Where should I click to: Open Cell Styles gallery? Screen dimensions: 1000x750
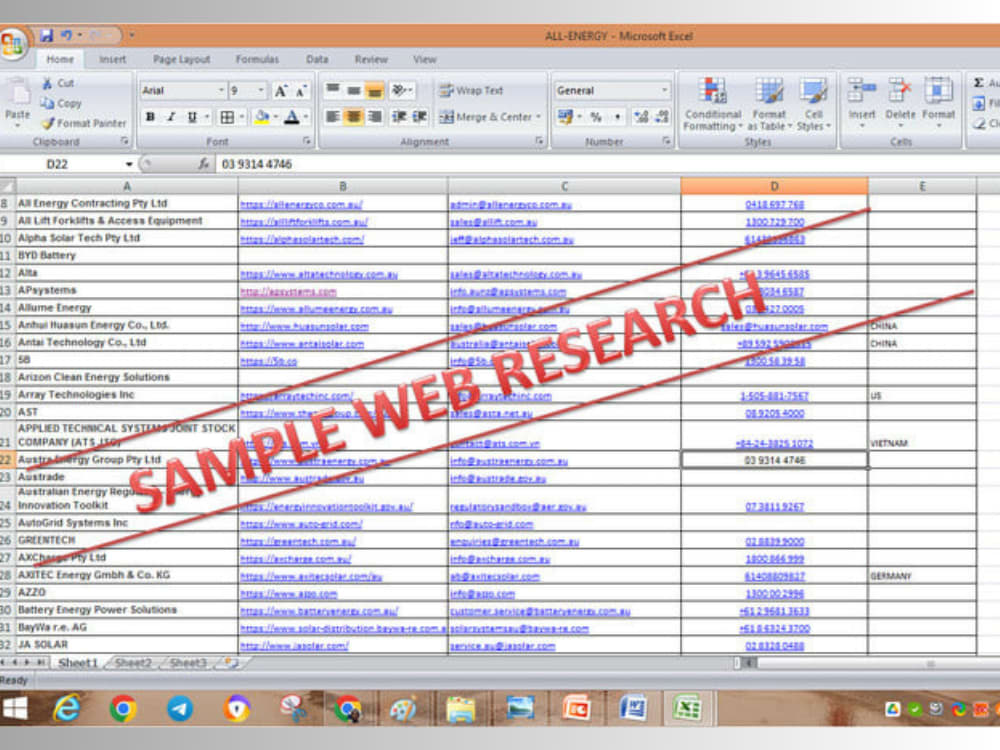(814, 104)
